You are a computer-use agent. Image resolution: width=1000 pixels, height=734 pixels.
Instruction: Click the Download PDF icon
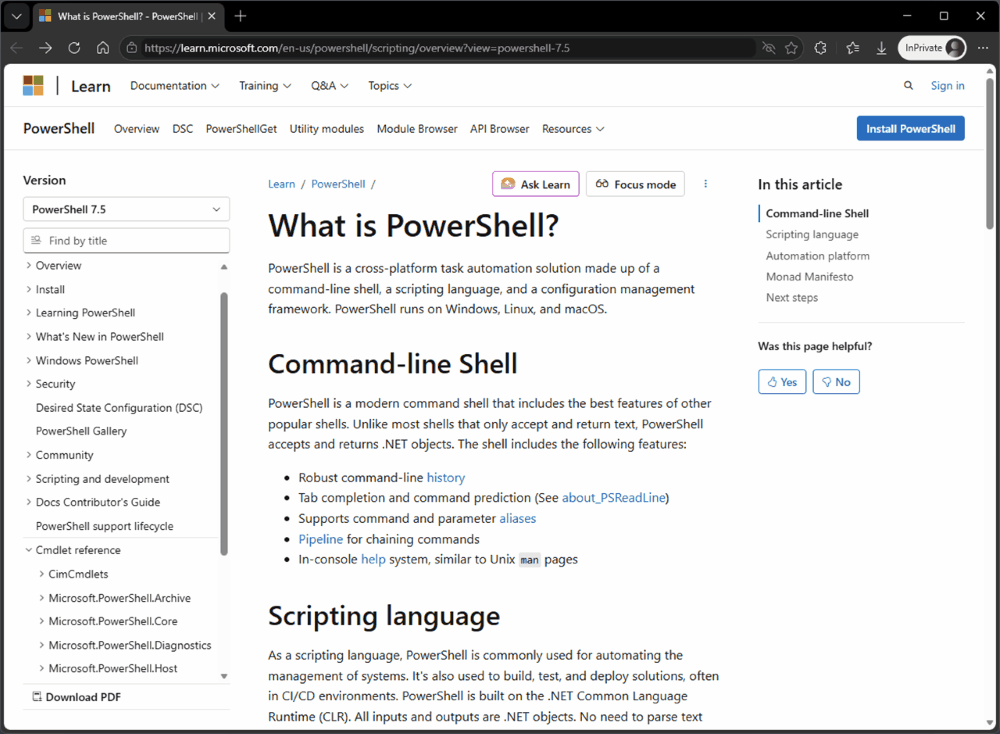point(36,697)
